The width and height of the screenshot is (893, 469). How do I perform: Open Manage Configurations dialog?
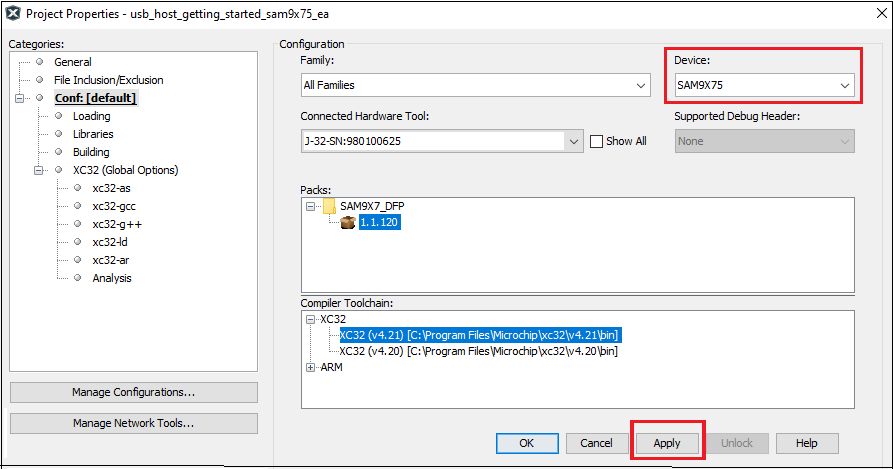133,392
